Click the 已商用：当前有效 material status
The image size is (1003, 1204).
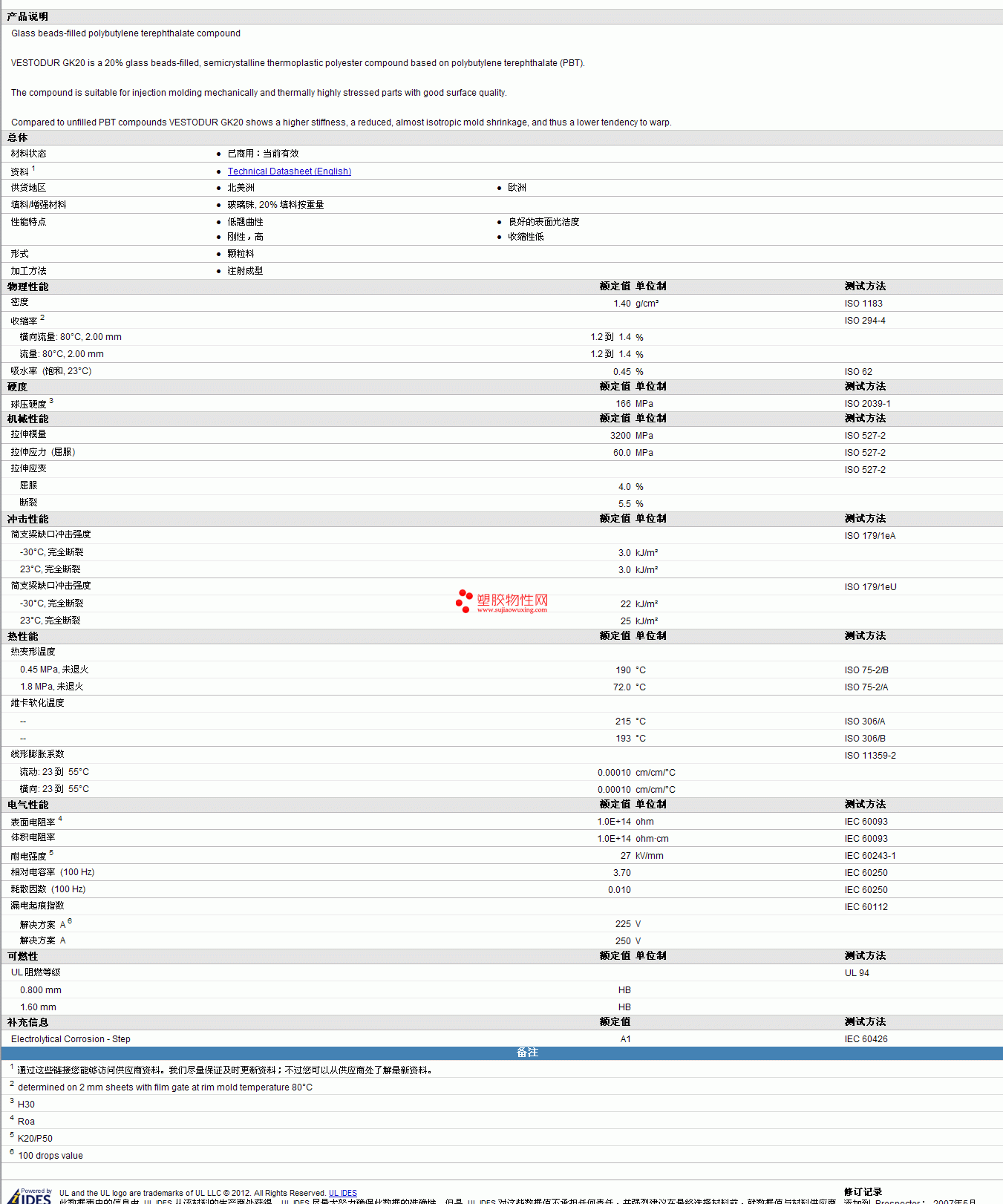263,154
